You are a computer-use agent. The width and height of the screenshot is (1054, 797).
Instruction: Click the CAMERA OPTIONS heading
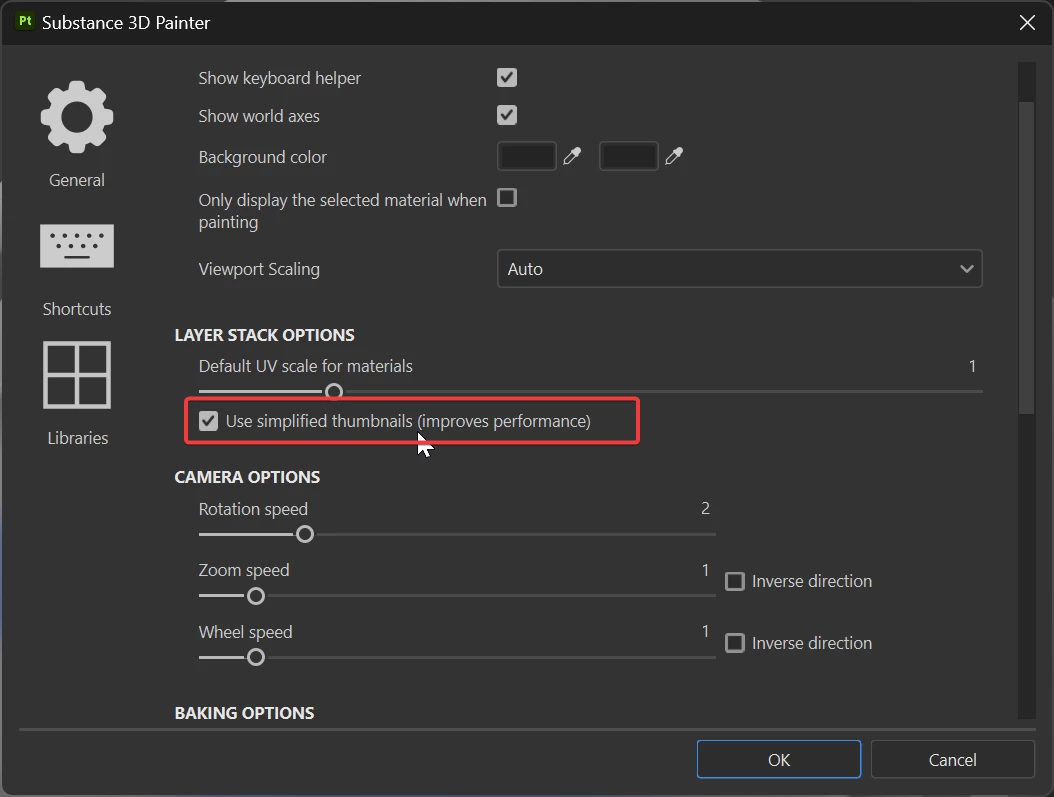click(247, 477)
